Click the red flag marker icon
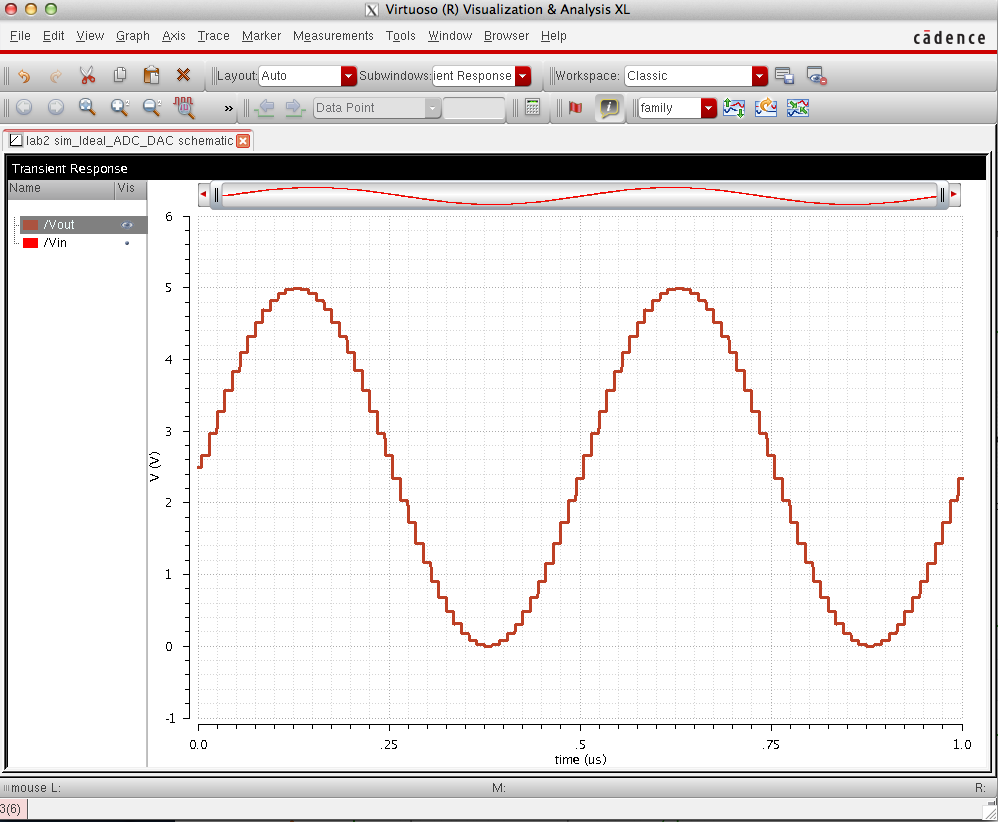998x822 pixels. pos(575,108)
